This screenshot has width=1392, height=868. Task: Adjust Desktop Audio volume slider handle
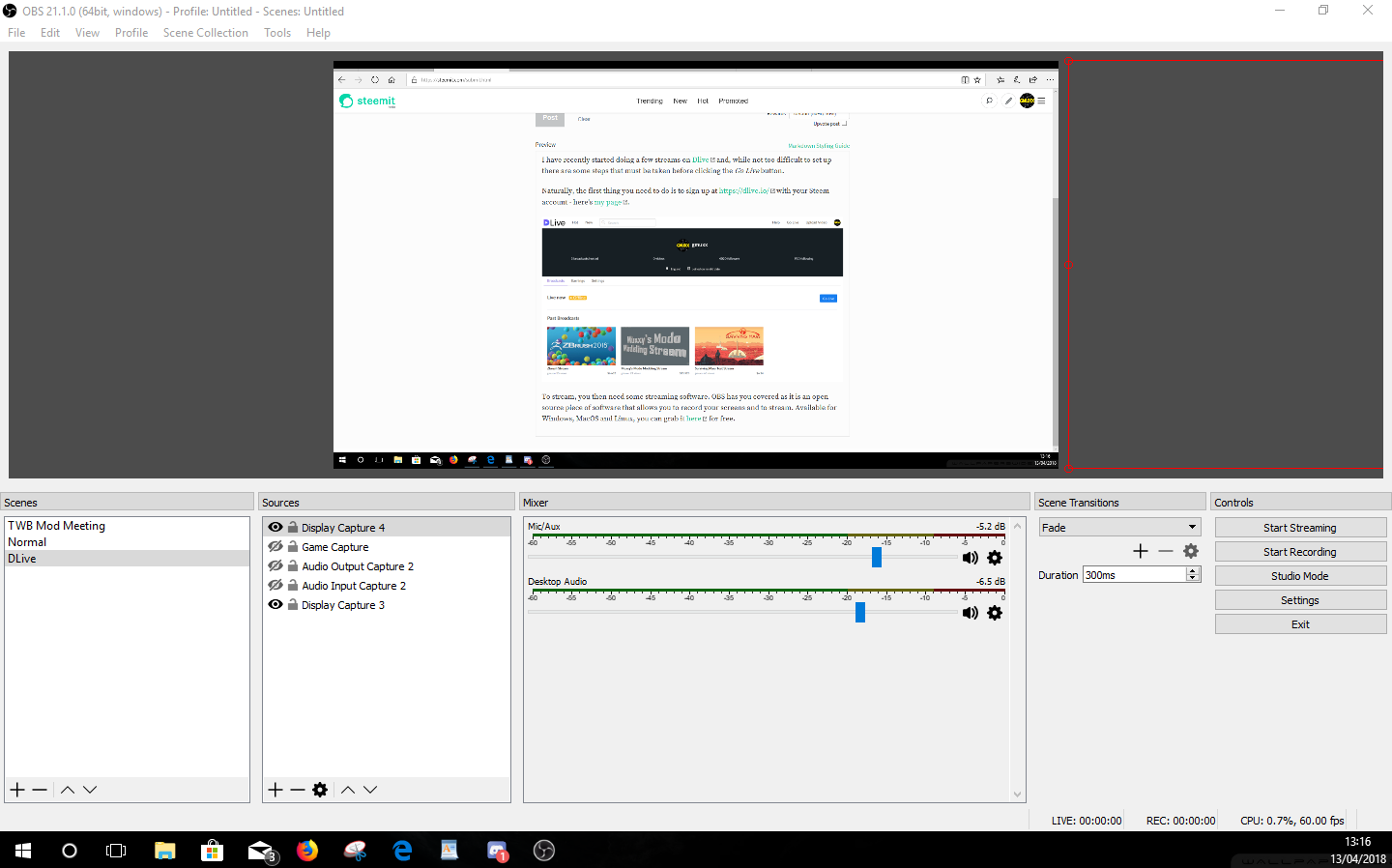click(x=860, y=612)
